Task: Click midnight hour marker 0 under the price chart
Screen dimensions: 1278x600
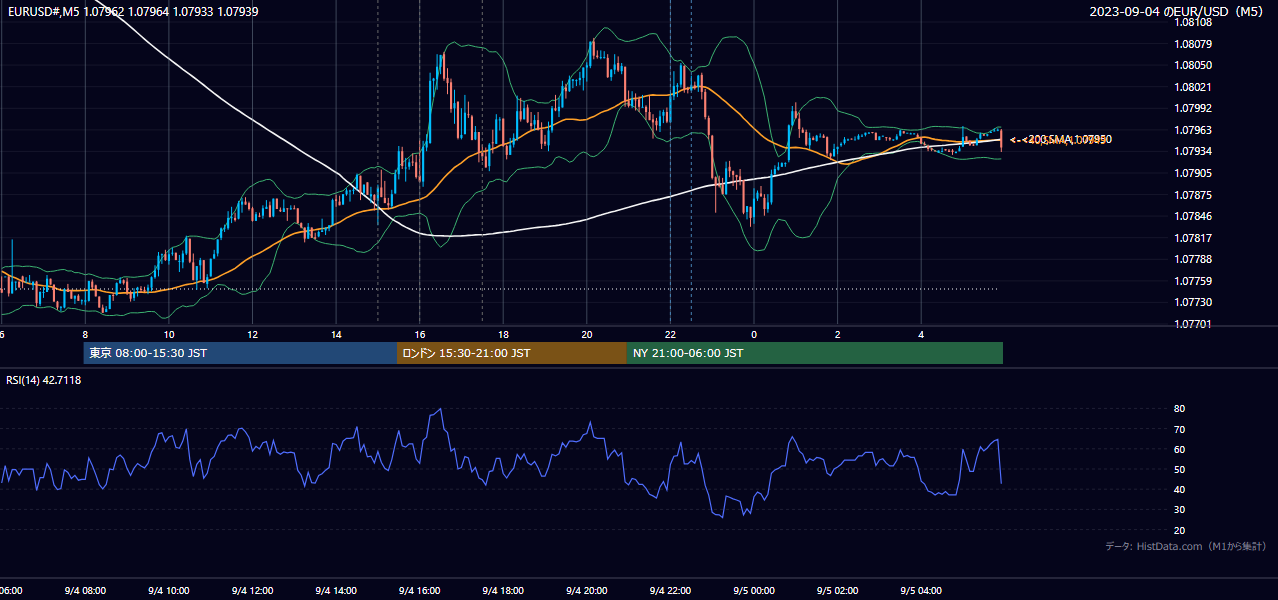Action: (754, 335)
